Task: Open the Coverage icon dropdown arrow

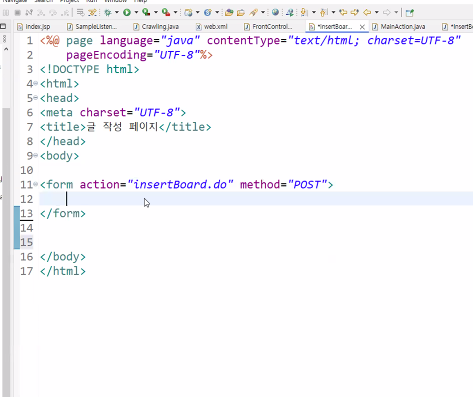Action: pyautogui.click(x=156, y=13)
